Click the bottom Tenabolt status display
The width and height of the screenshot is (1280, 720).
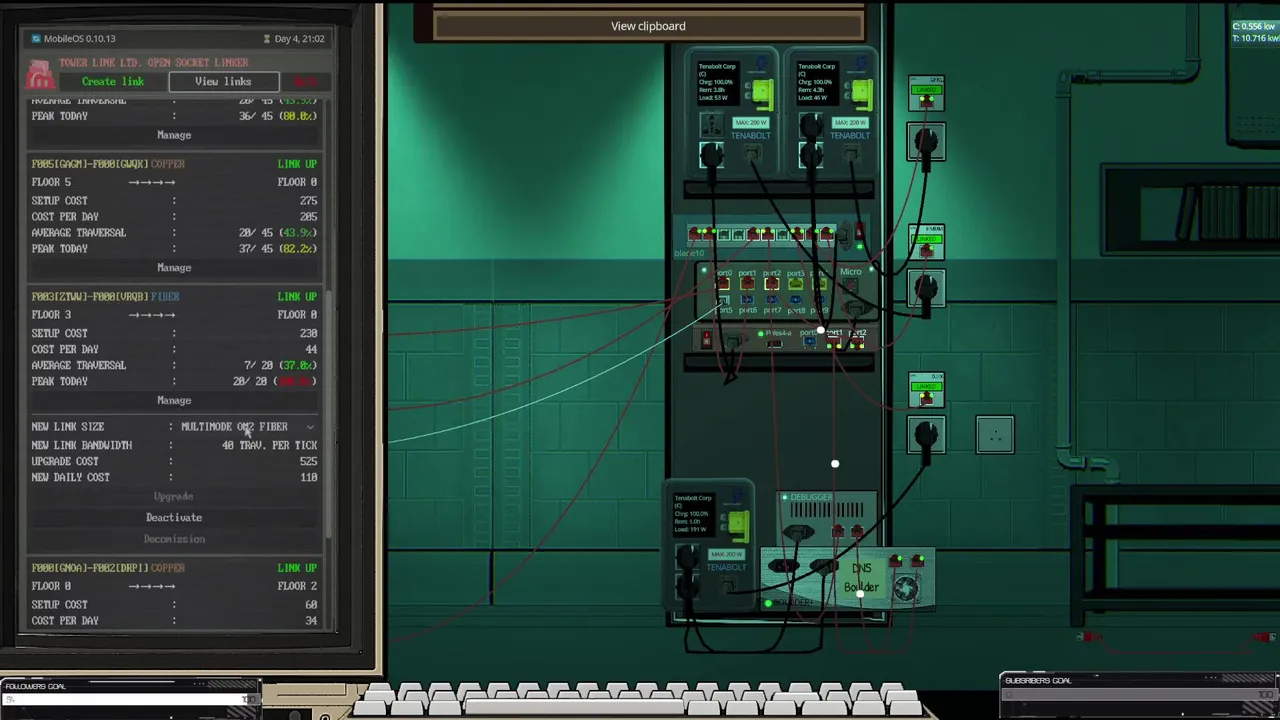694,514
